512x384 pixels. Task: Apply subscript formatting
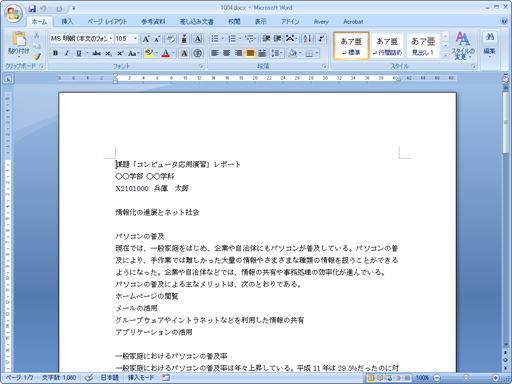click(x=108, y=53)
